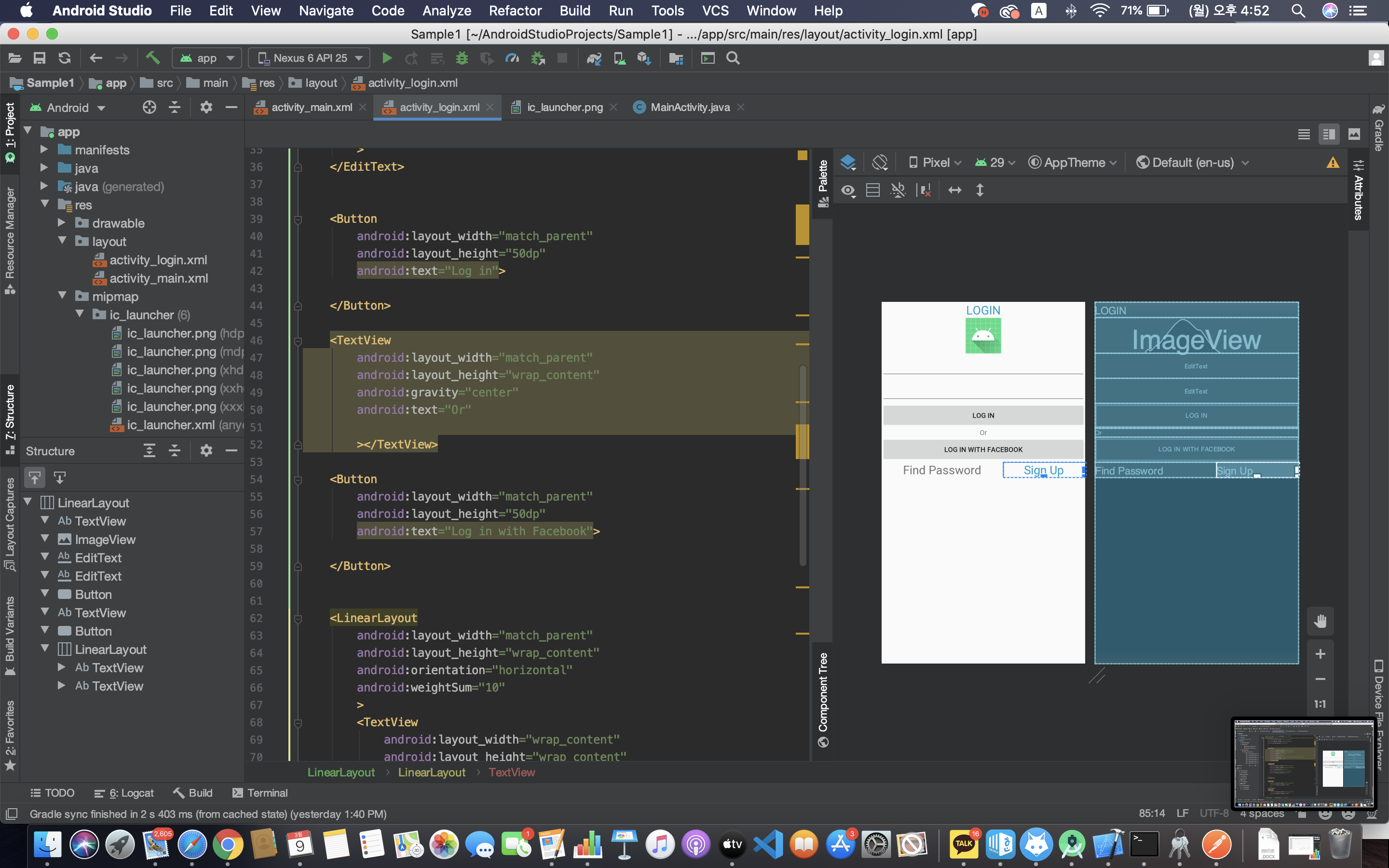Toggle the view options eye icon
This screenshot has width=1389, height=868.
(x=848, y=190)
